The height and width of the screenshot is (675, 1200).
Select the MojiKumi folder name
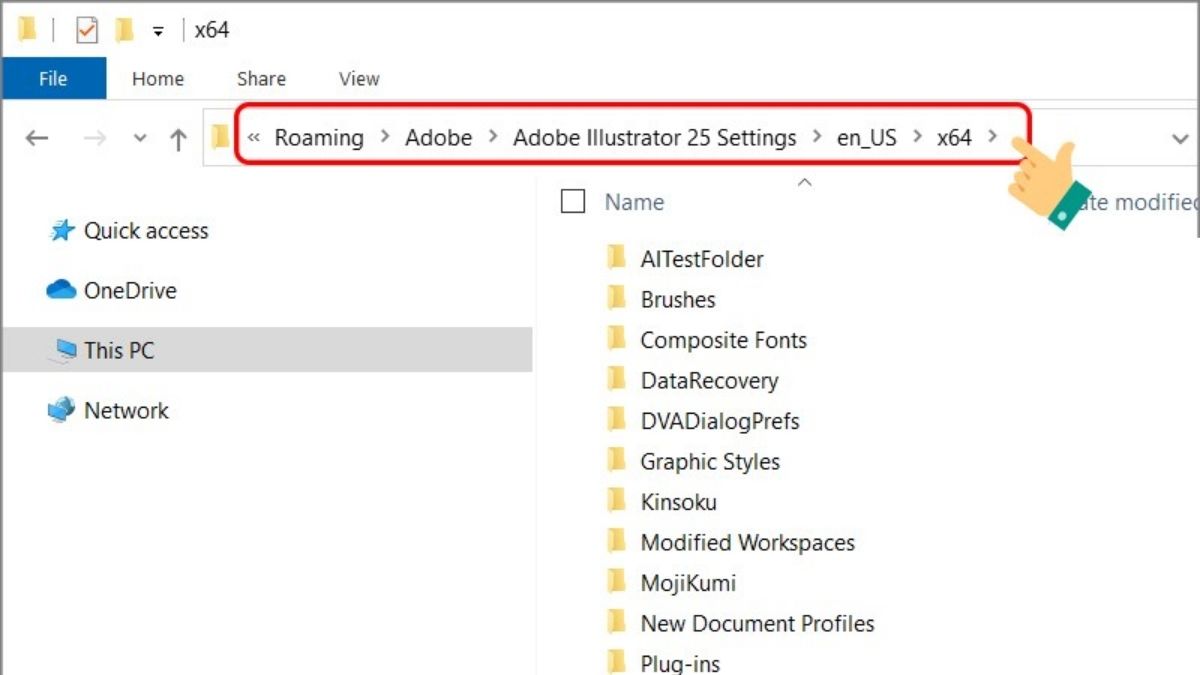[688, 583]
